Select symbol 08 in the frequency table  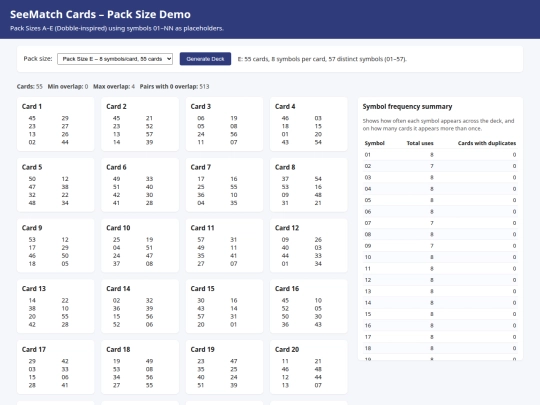tap(440, 234)
